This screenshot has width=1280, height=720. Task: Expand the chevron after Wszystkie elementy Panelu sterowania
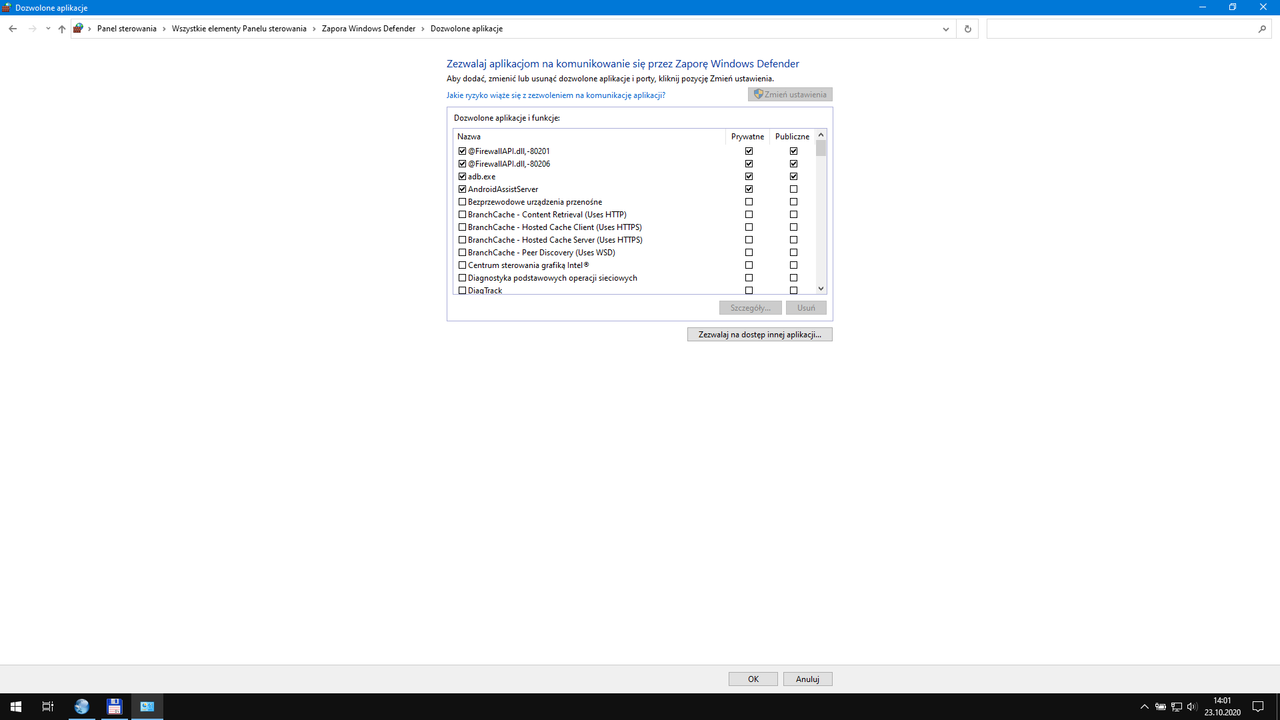(x=314, y=29)
